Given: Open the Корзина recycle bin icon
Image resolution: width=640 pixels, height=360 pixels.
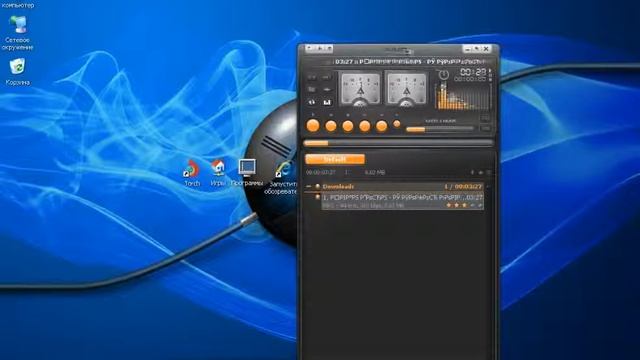Looking at the screenshot, I should 17,71.
